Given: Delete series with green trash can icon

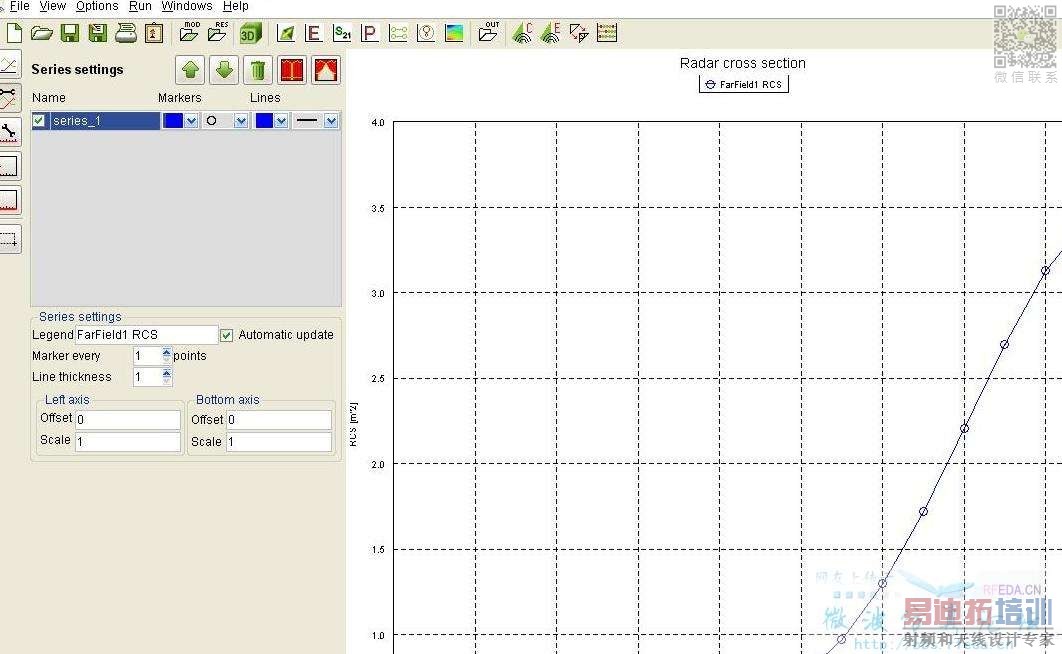Looking at the screenshot, I should (258, 70).
